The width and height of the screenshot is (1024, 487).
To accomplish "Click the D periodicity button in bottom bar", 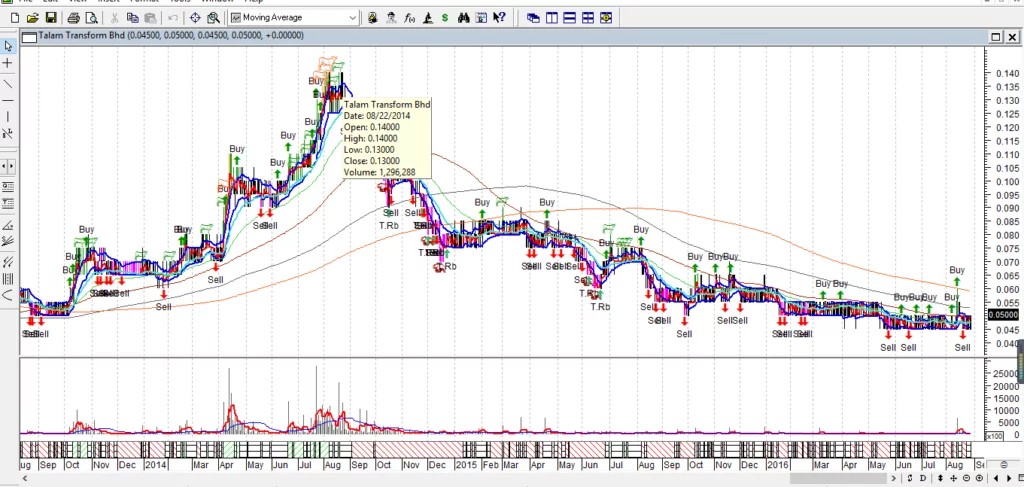I will tap(922, 479).
